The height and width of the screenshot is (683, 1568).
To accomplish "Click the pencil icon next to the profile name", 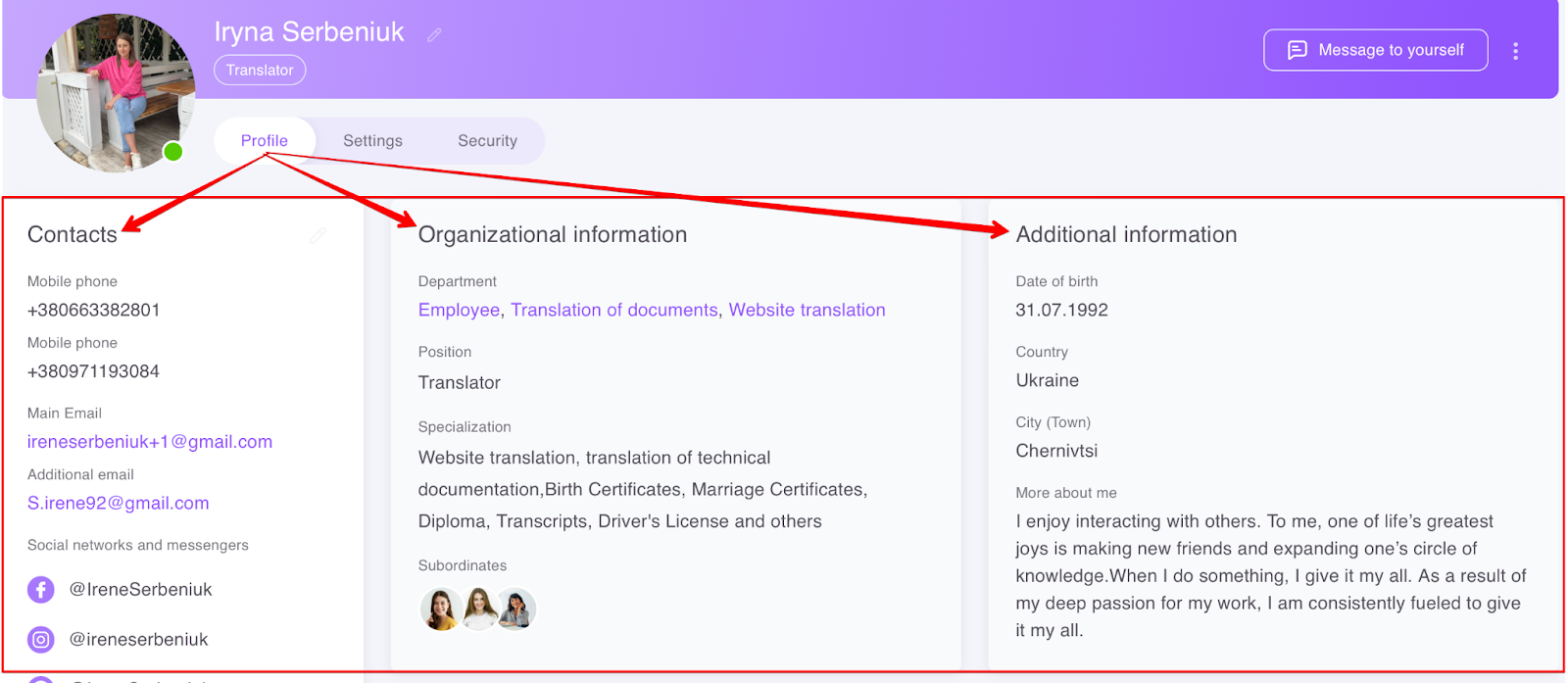I will (434, 35).
